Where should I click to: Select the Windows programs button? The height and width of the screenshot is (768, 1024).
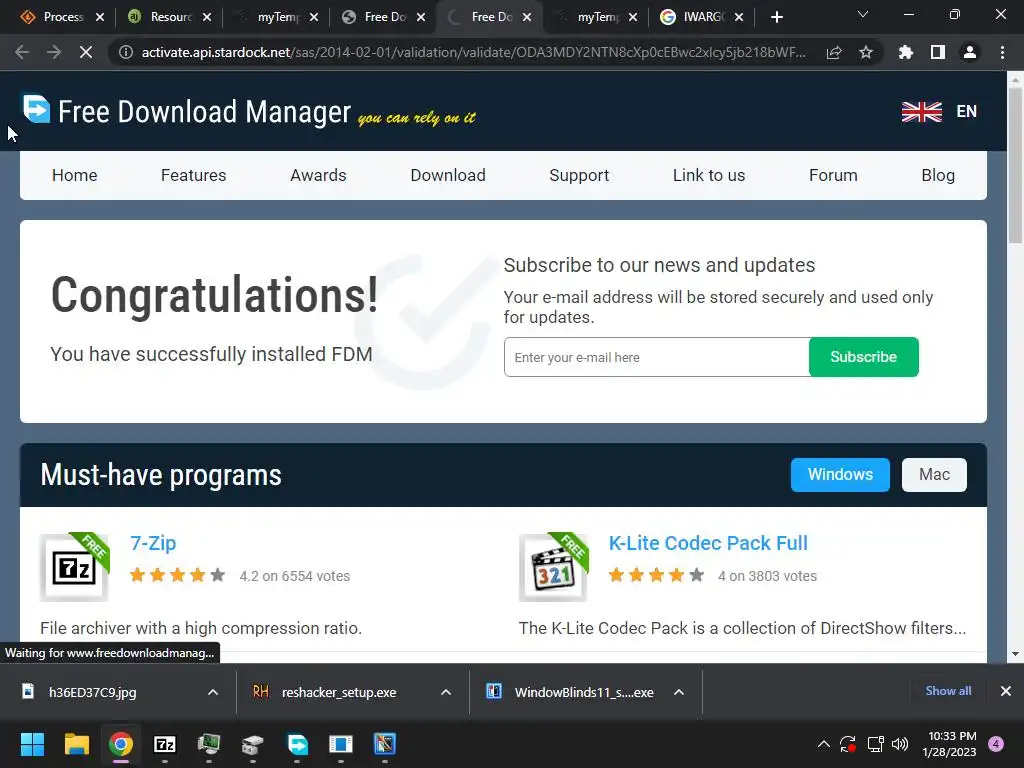[x=840, y=475]
